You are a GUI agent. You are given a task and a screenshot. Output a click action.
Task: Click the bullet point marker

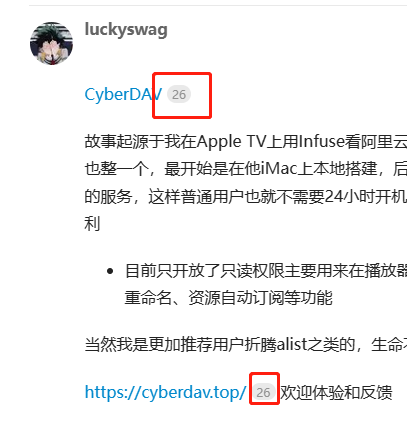(110, 271)
